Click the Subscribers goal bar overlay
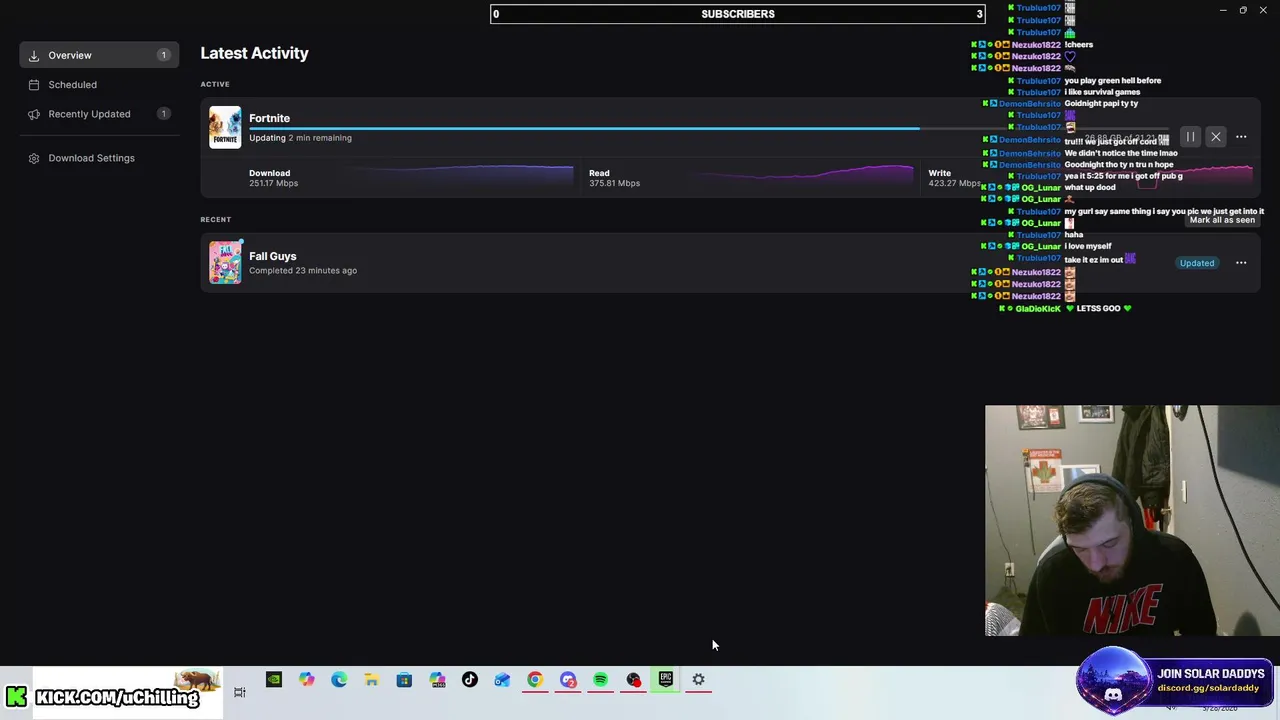This screenshot has width=1280, height=720. pos(738,14)
